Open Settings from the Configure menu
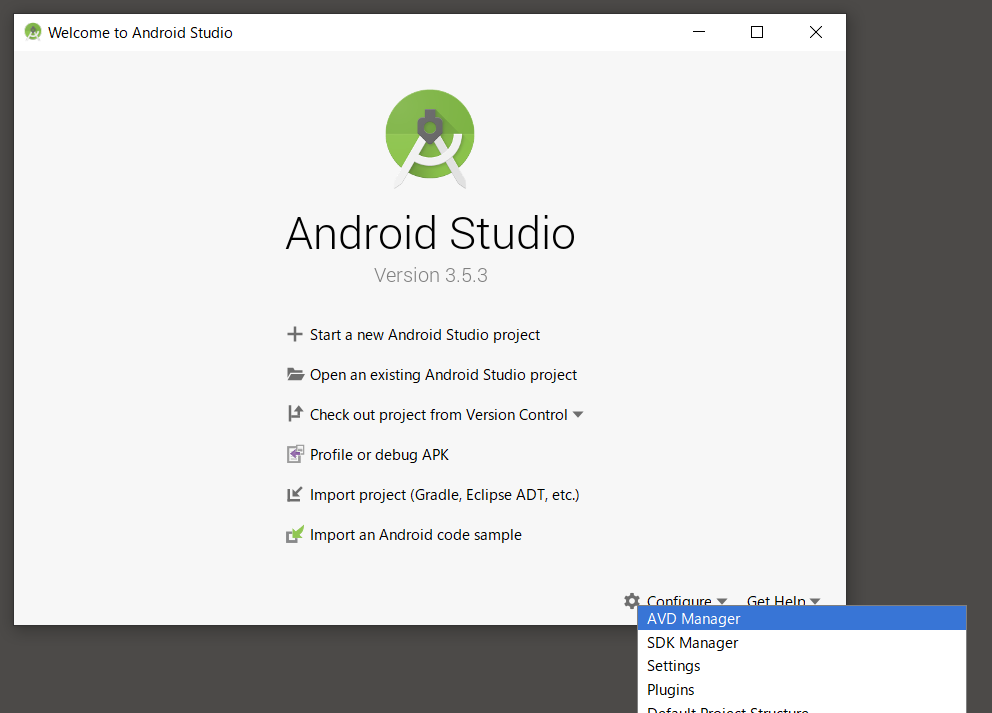 [x=802, y=666]
